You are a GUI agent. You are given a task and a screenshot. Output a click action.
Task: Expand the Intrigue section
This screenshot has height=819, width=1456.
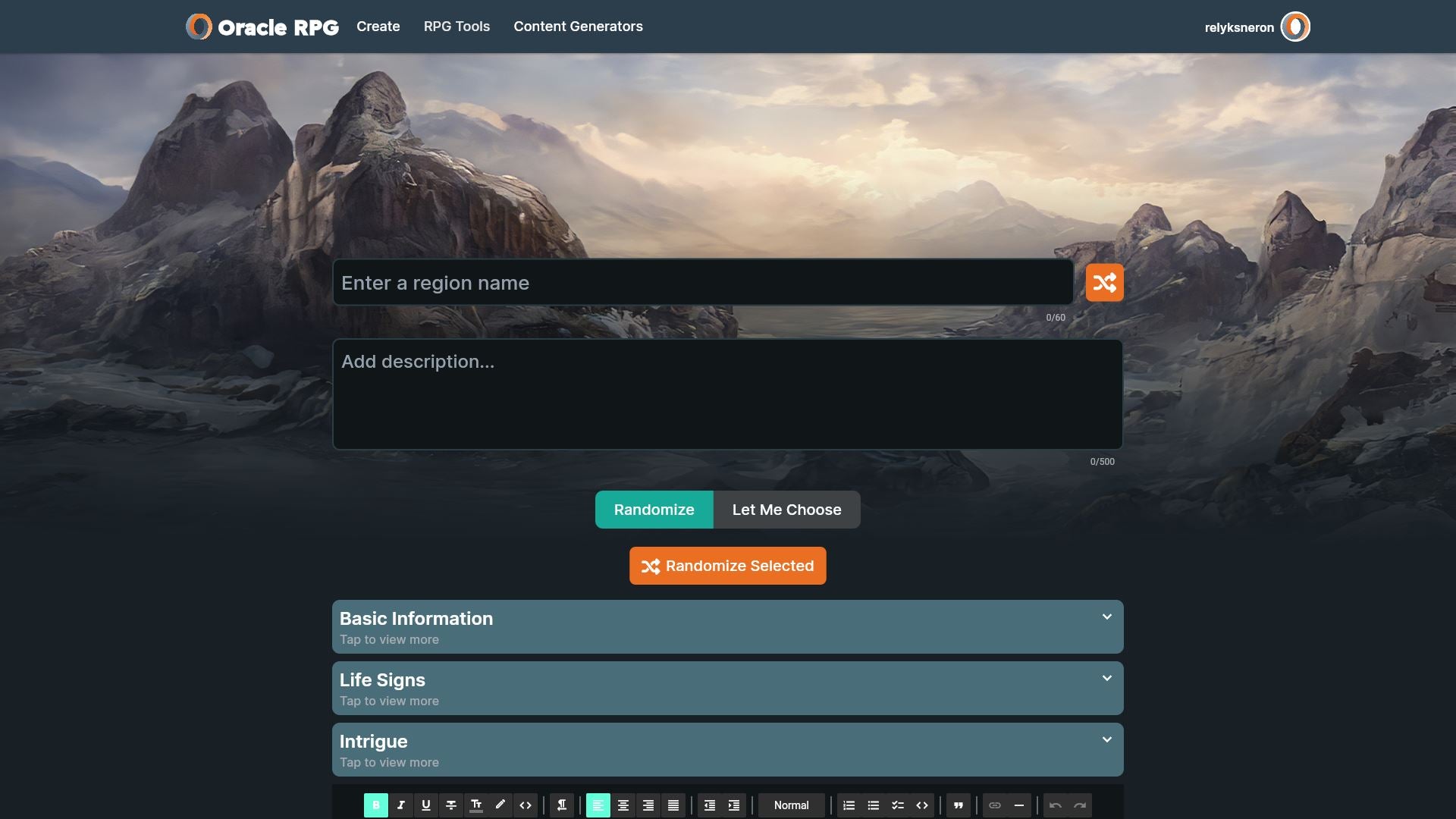tap(727, 749)
